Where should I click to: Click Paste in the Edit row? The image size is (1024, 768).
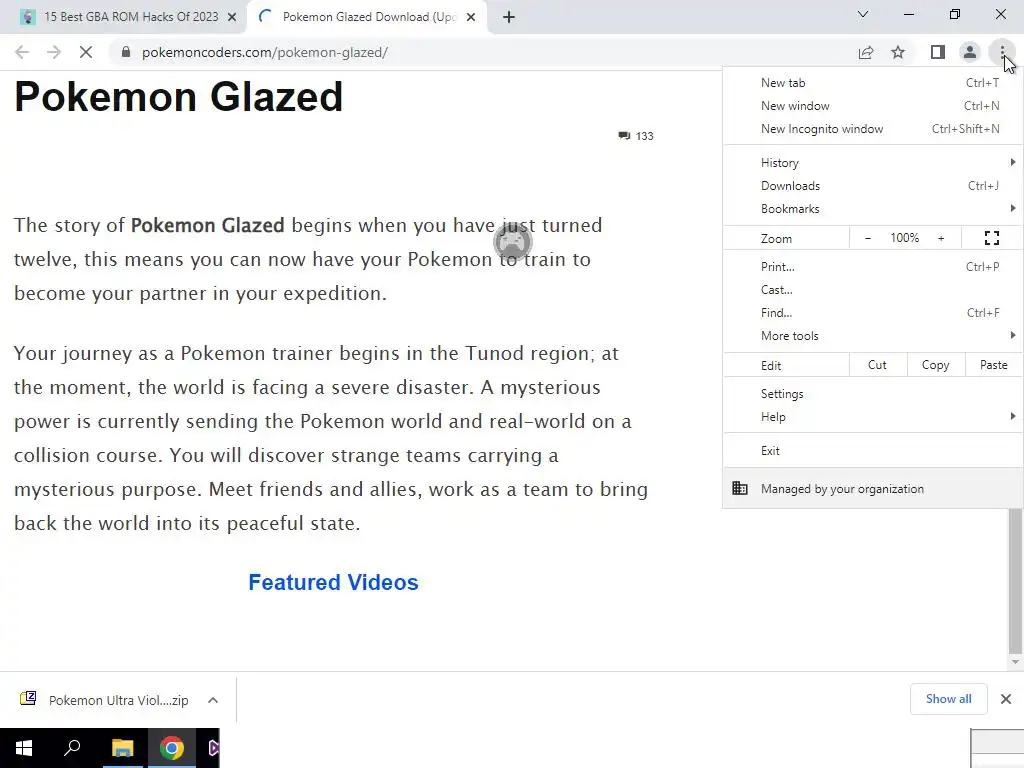(x=993, y=365)
